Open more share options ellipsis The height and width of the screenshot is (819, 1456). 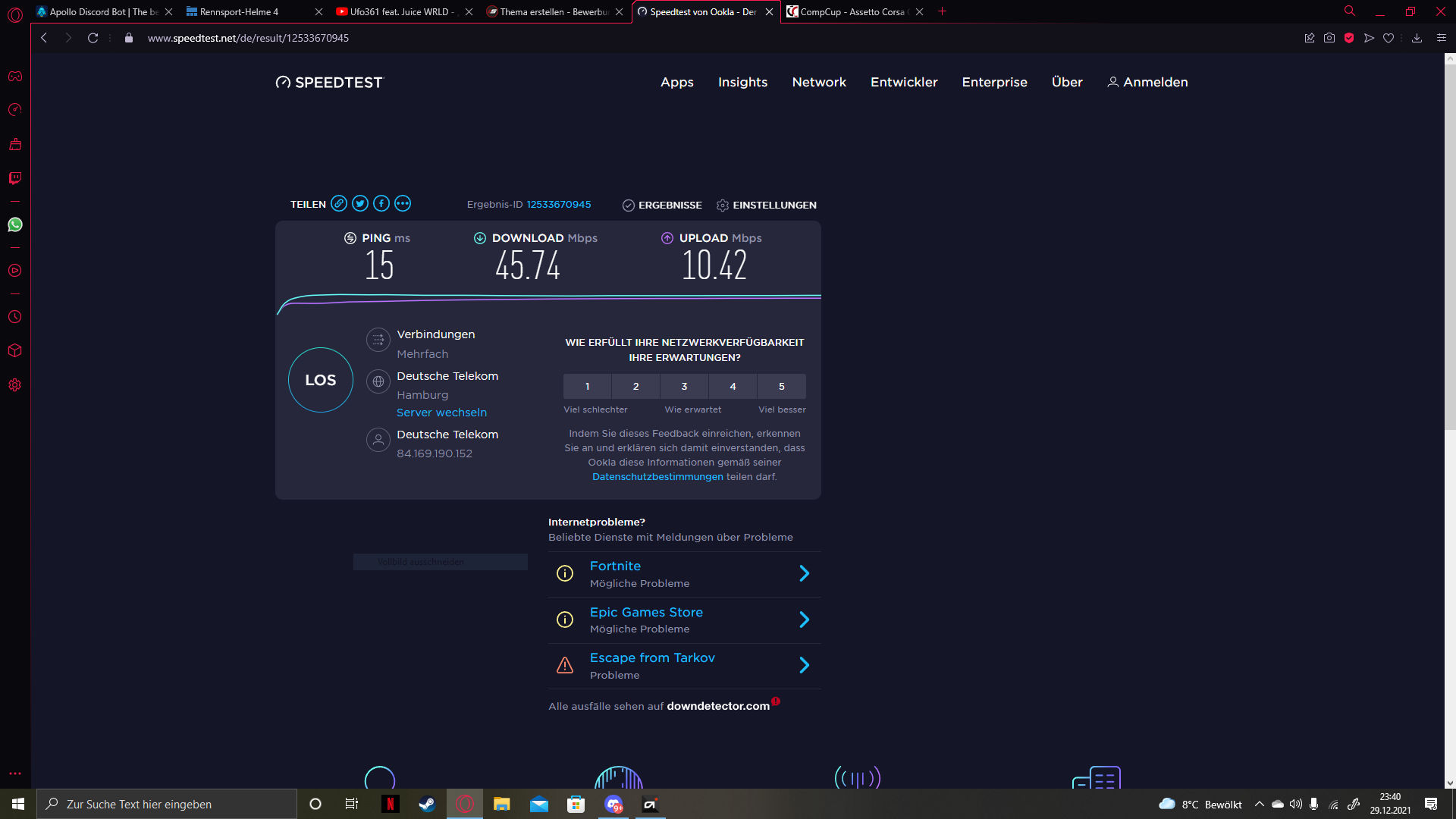pyautogui.click(x=403, y=203)
